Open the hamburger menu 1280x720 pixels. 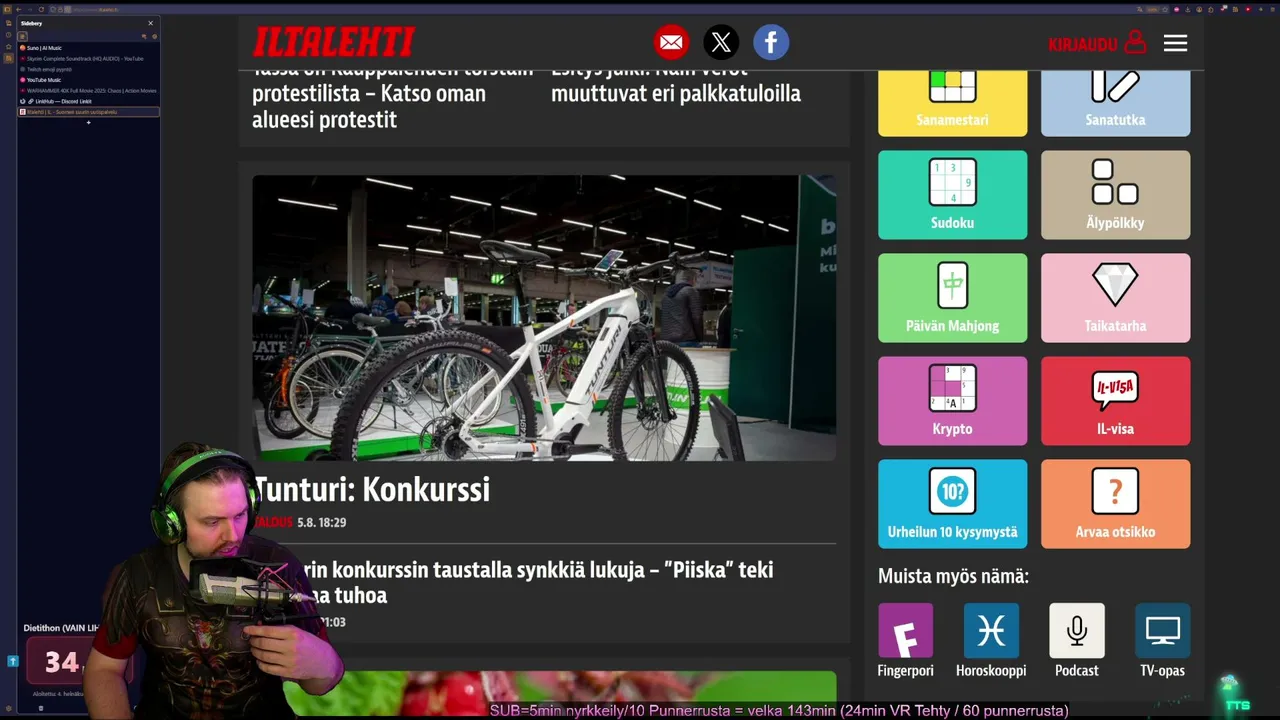pyautogui.click(x=1175, y=43)
